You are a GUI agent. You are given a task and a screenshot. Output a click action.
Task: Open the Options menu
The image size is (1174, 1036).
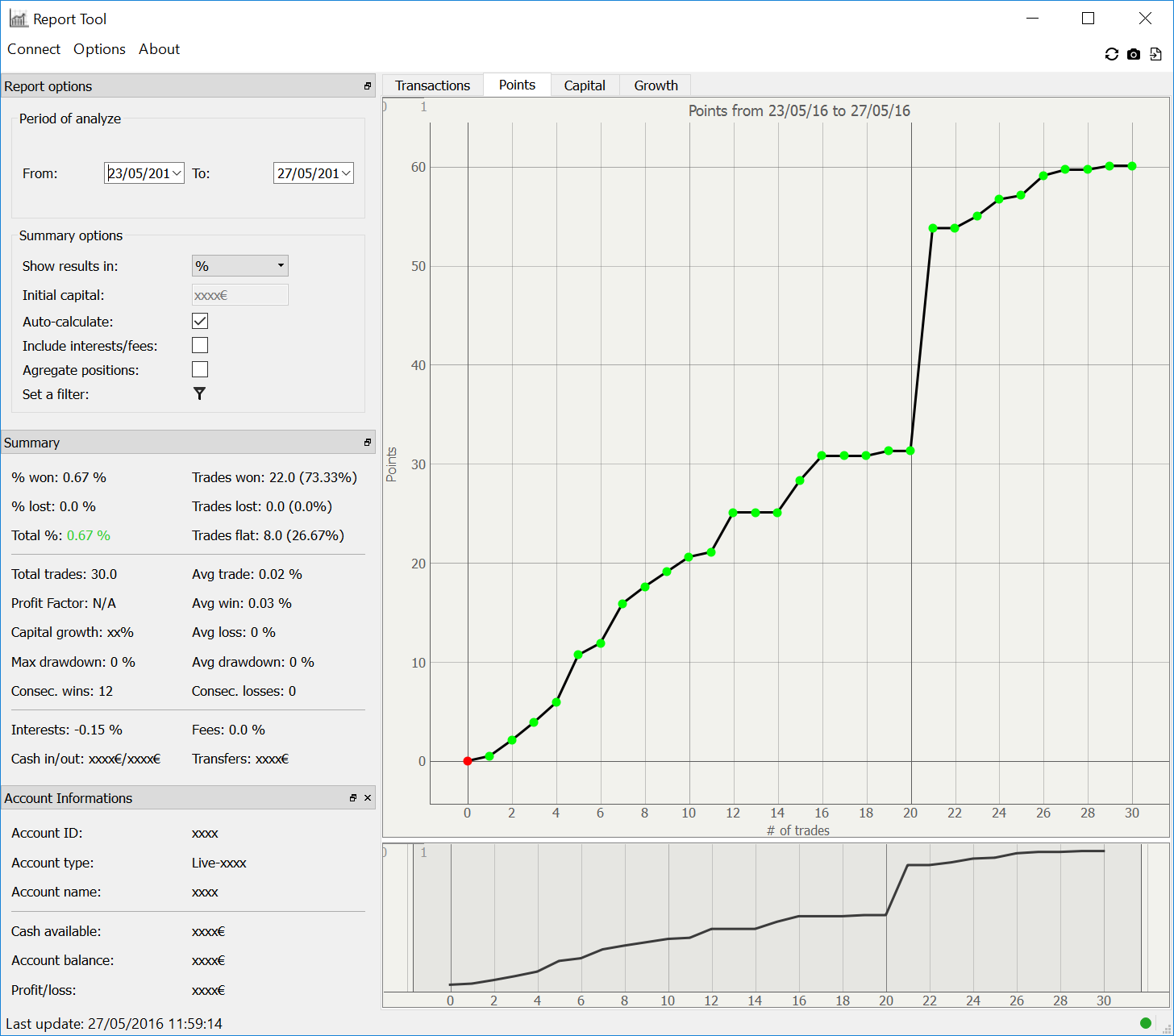coord(99,49)
